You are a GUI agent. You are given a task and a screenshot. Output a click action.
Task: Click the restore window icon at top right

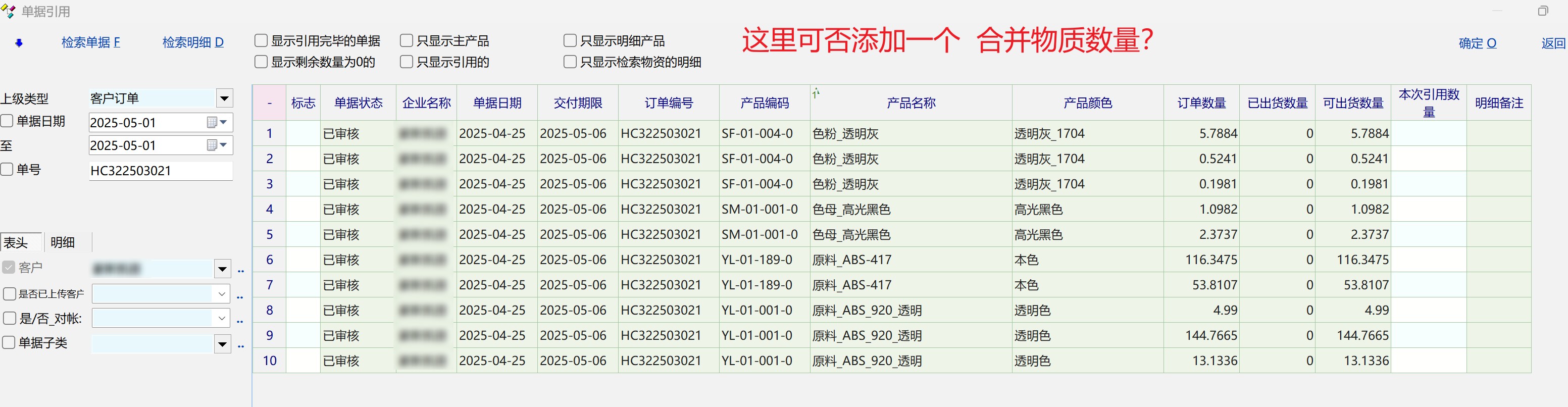tap(1542, 11)
